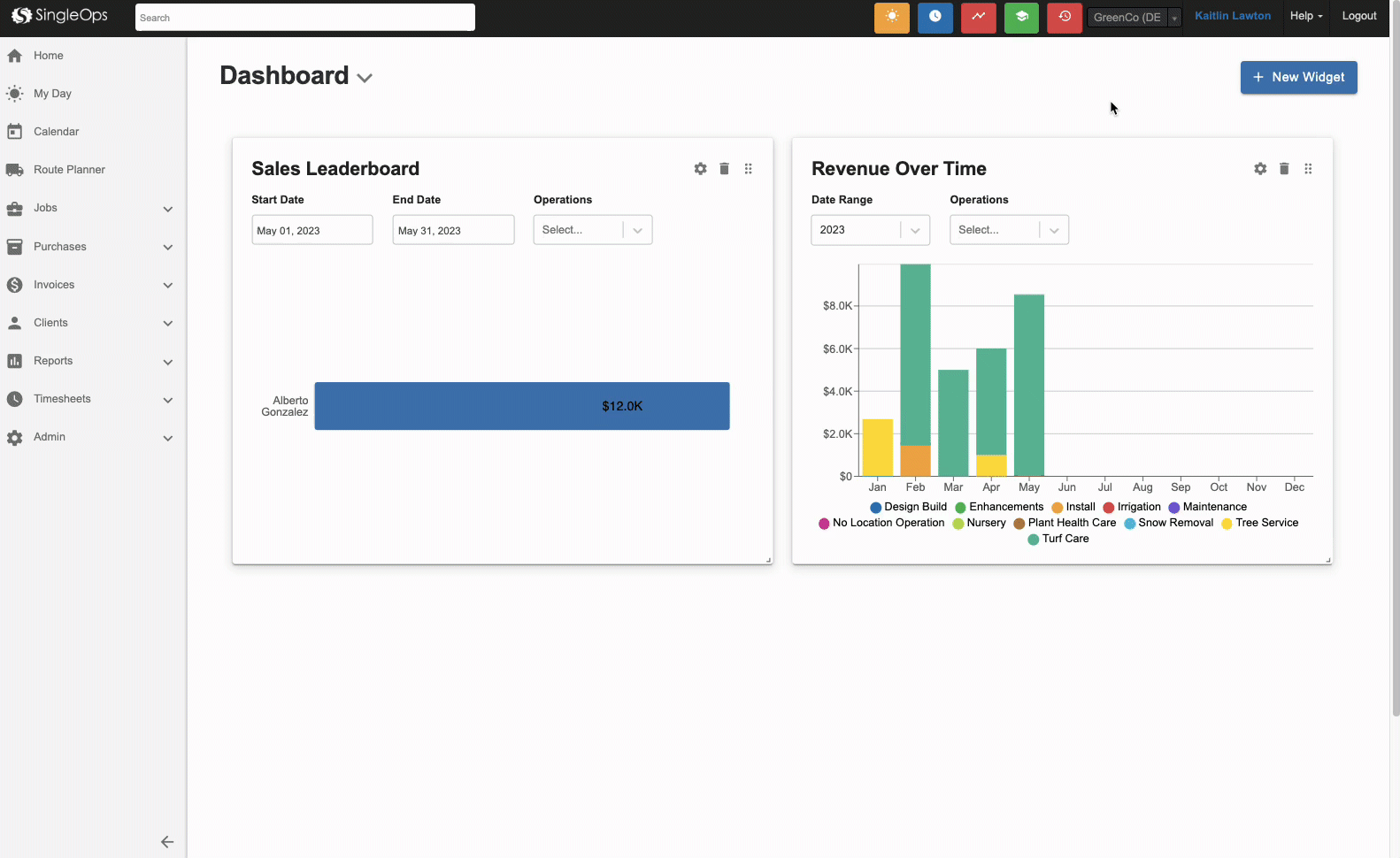Click the red history icon in top bar
1400x858 pixels.
click(1064, 17)
